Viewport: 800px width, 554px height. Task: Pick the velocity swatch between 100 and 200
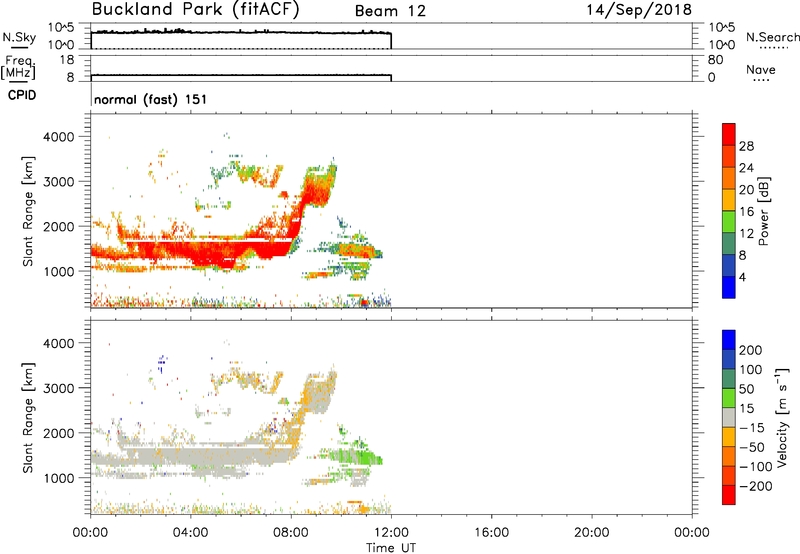[729, 359]
